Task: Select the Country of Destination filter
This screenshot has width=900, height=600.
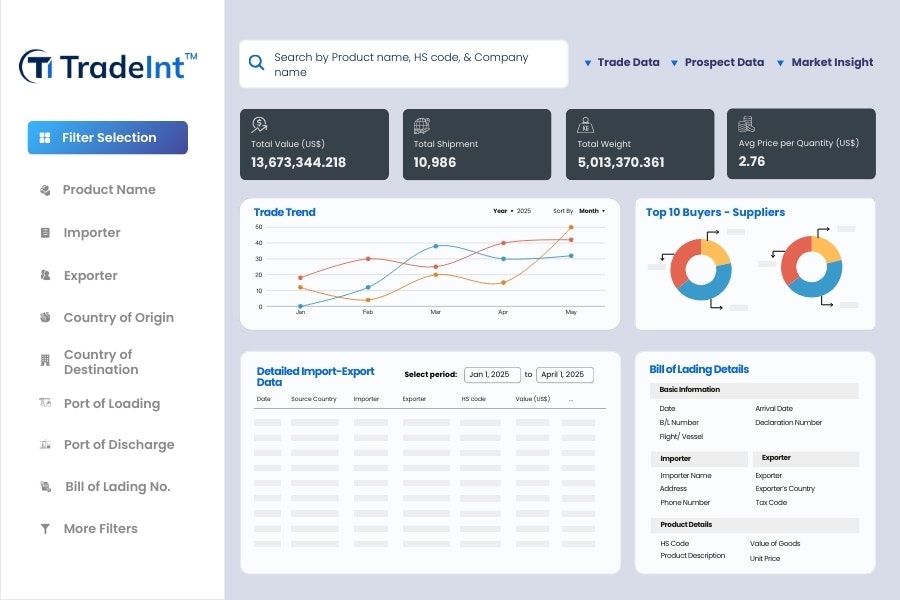Action: pos(45,360)
